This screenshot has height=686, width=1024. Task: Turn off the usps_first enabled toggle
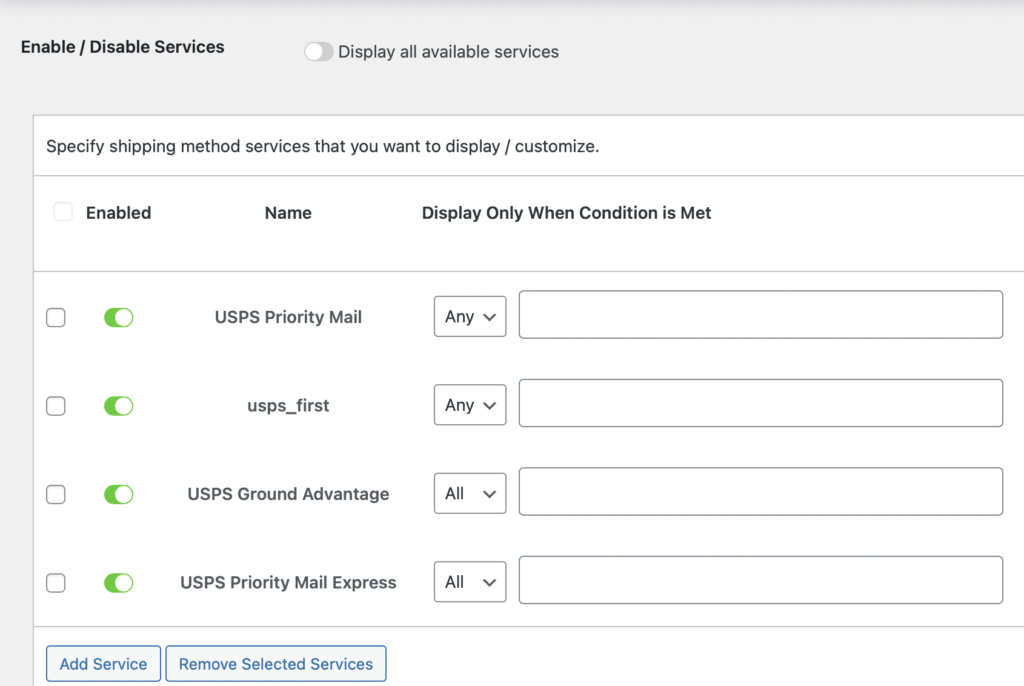coord(118,406)
